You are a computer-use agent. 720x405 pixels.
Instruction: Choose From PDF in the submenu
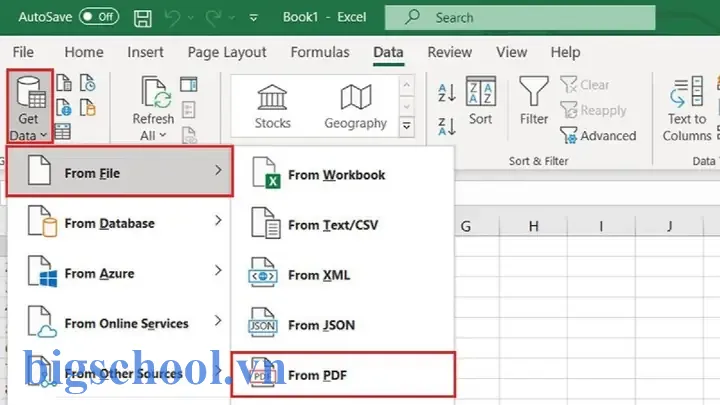pyautogui.click(x=343, y=374)
